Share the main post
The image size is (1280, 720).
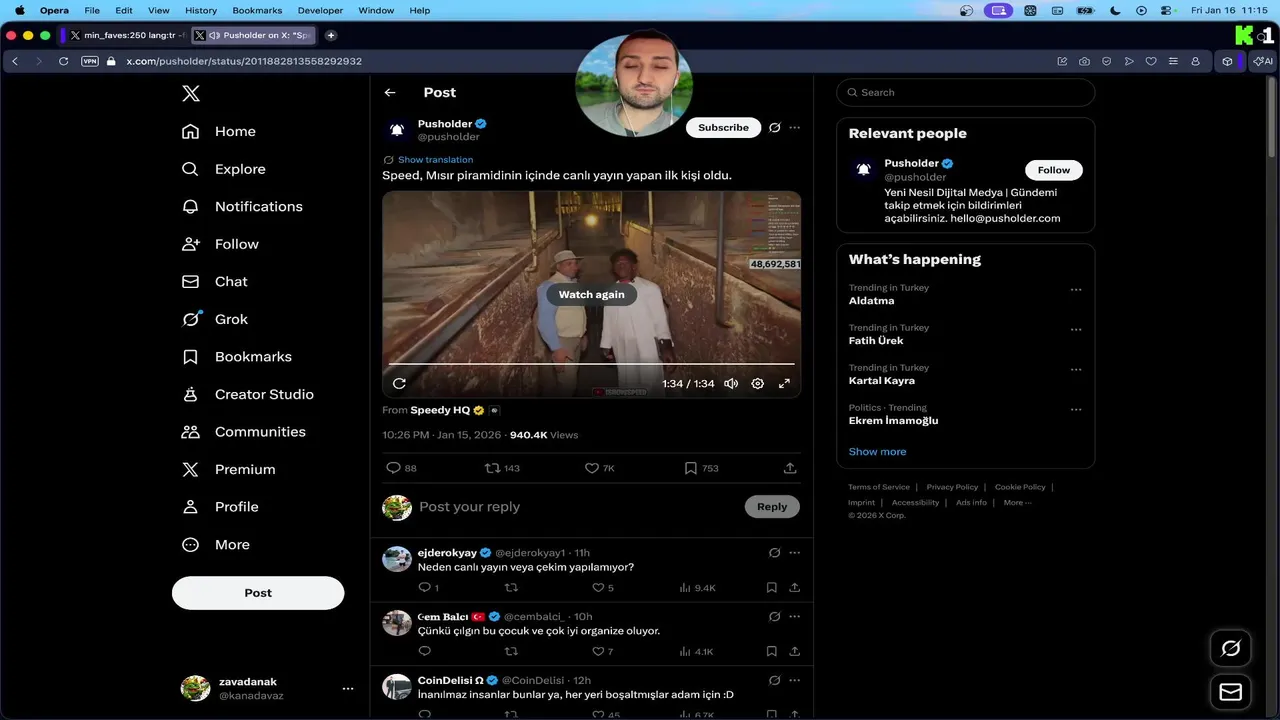[x=790, y=468]
